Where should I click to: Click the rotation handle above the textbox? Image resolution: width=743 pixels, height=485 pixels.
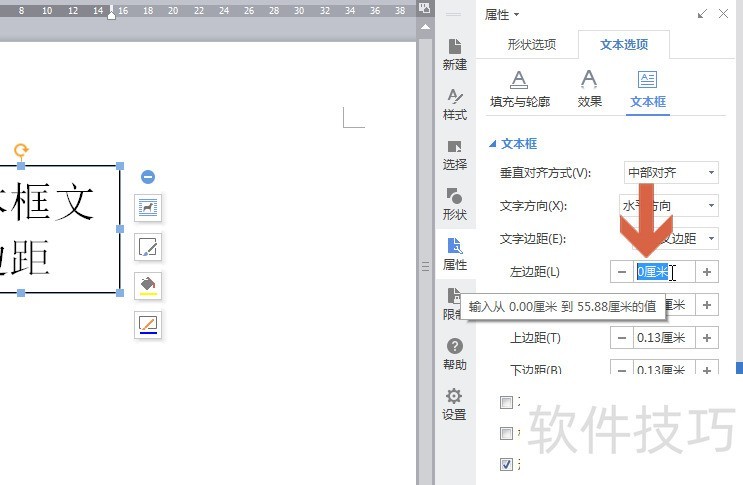21,151
